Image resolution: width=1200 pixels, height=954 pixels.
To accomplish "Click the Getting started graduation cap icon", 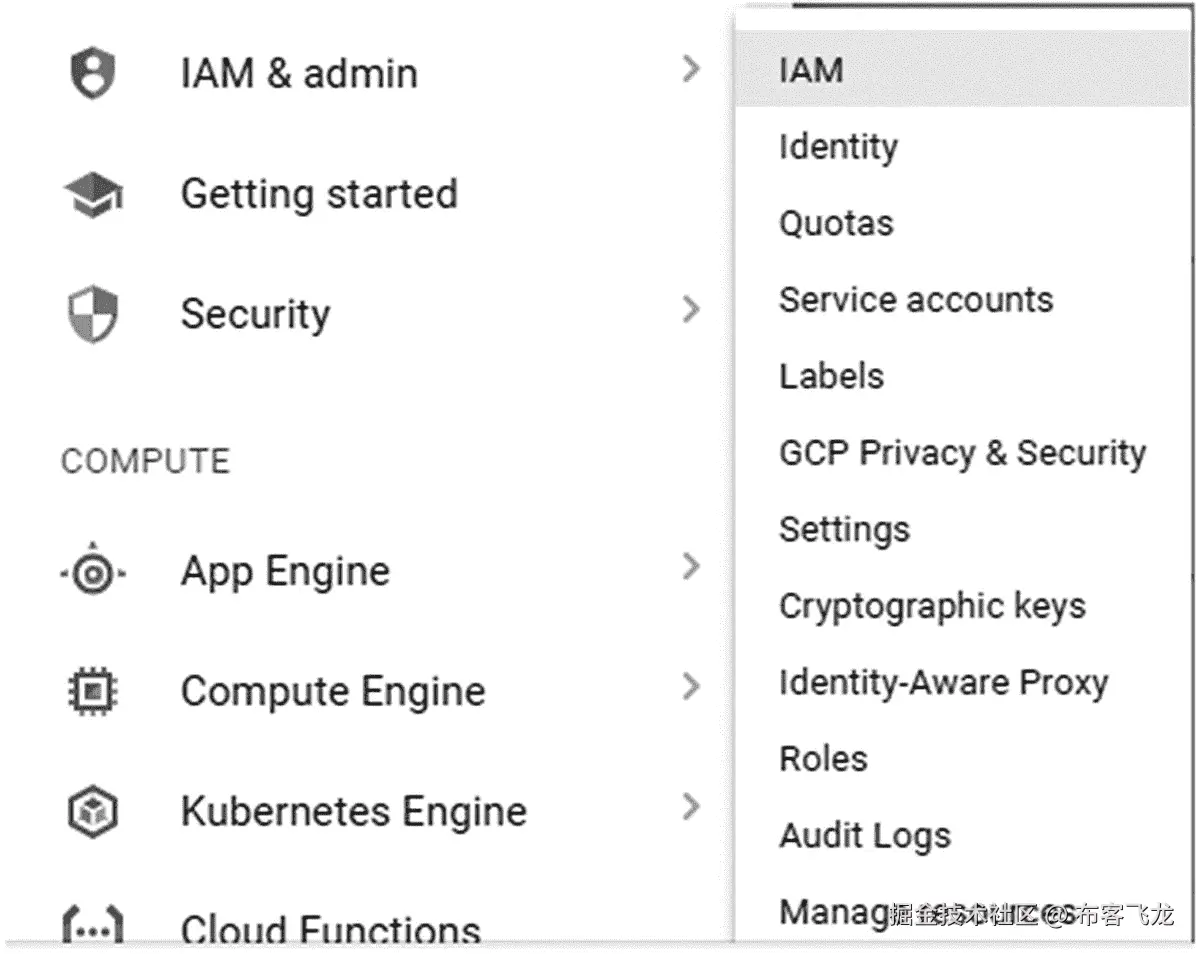I will click(92, 195).
